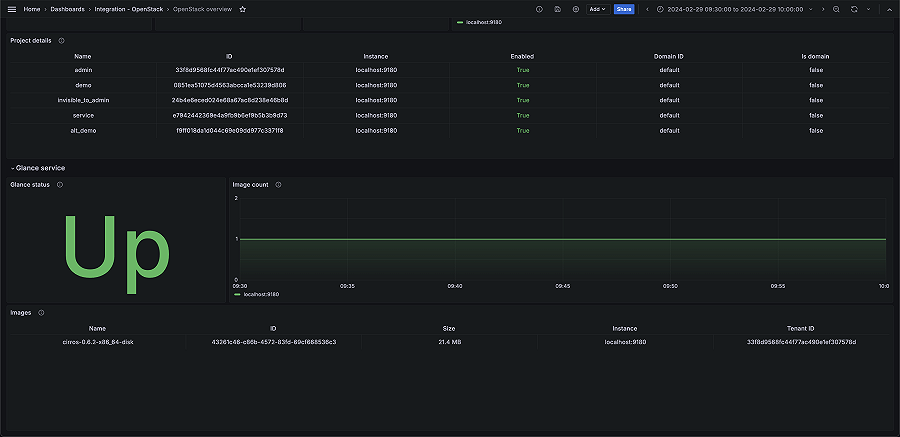Toggle localhost:9180 series in Image count legend

coord(260,294)
